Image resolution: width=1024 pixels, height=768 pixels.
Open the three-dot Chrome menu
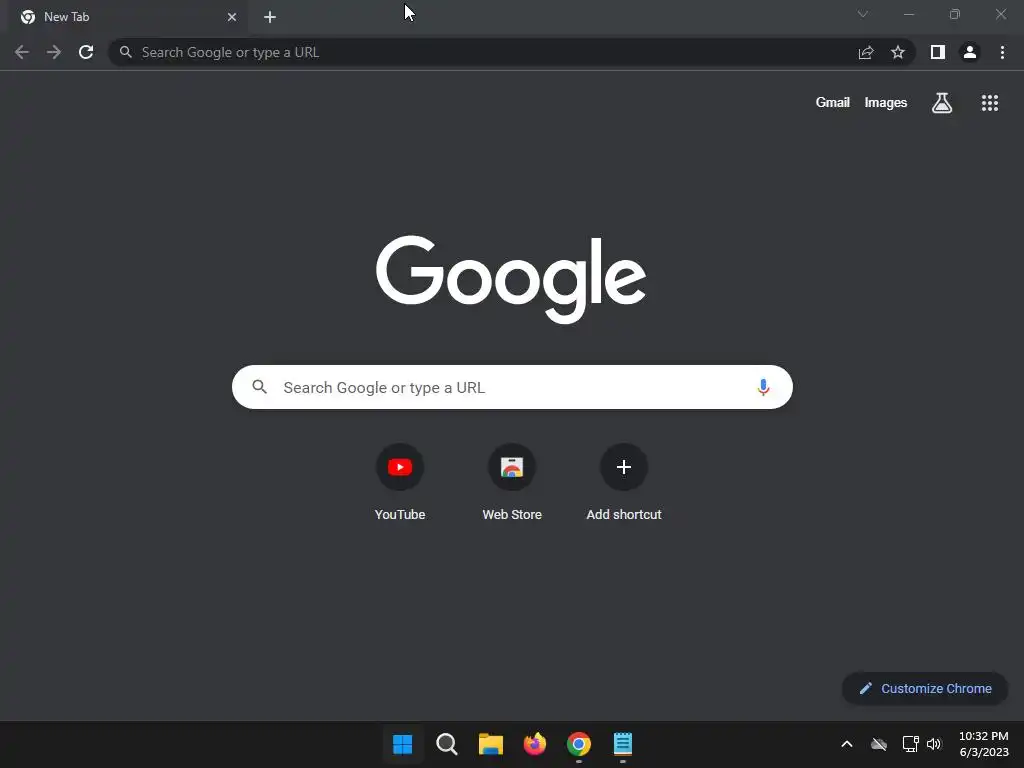1002,52
